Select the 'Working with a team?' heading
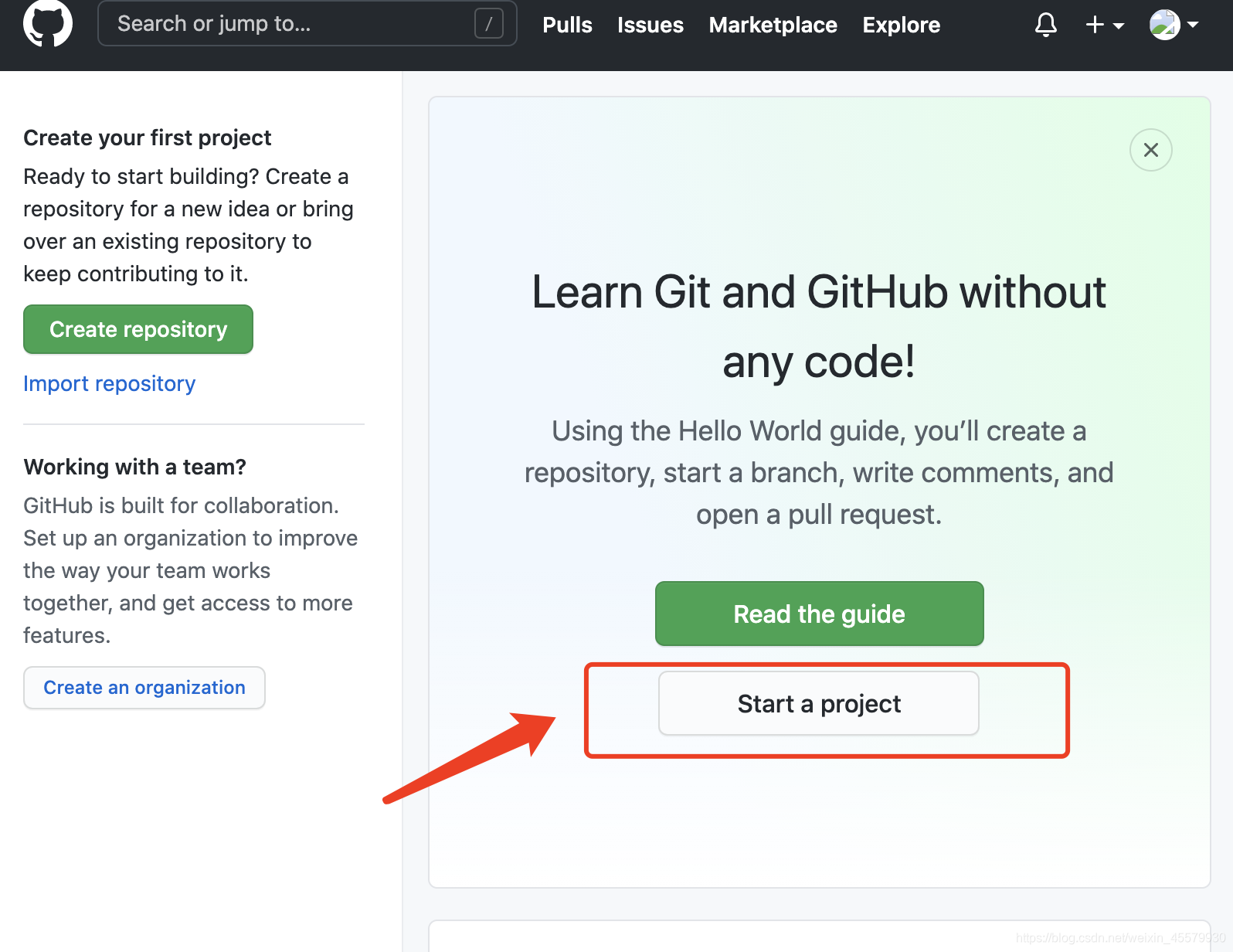This screenshot has height=952, width=1233. click(134, 467)
